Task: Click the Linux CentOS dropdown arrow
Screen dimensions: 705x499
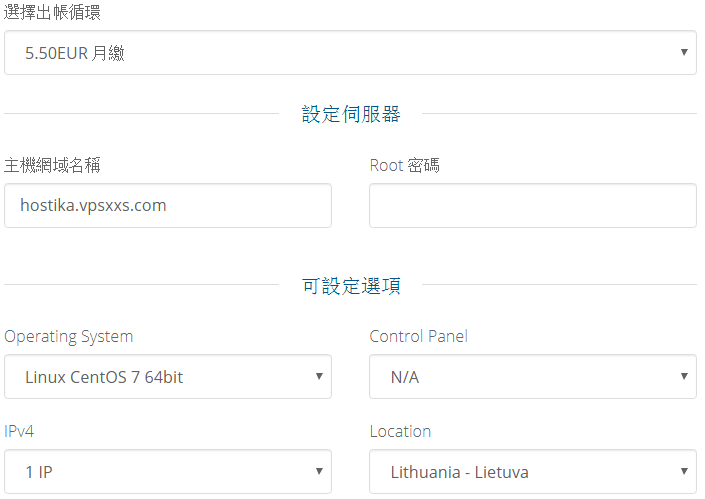Action: click(319, 376)
